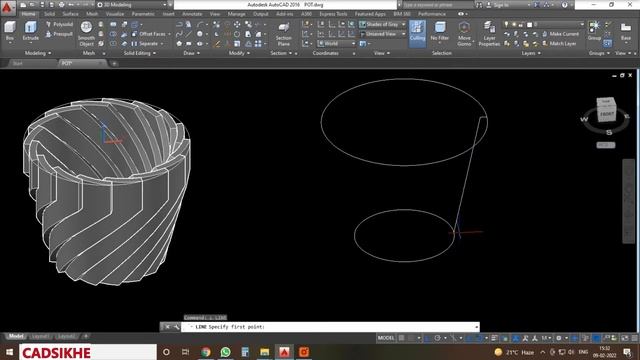Switch to the Surface ribbon tab
This screenshot has width=640, height=360.
point(70,14)
